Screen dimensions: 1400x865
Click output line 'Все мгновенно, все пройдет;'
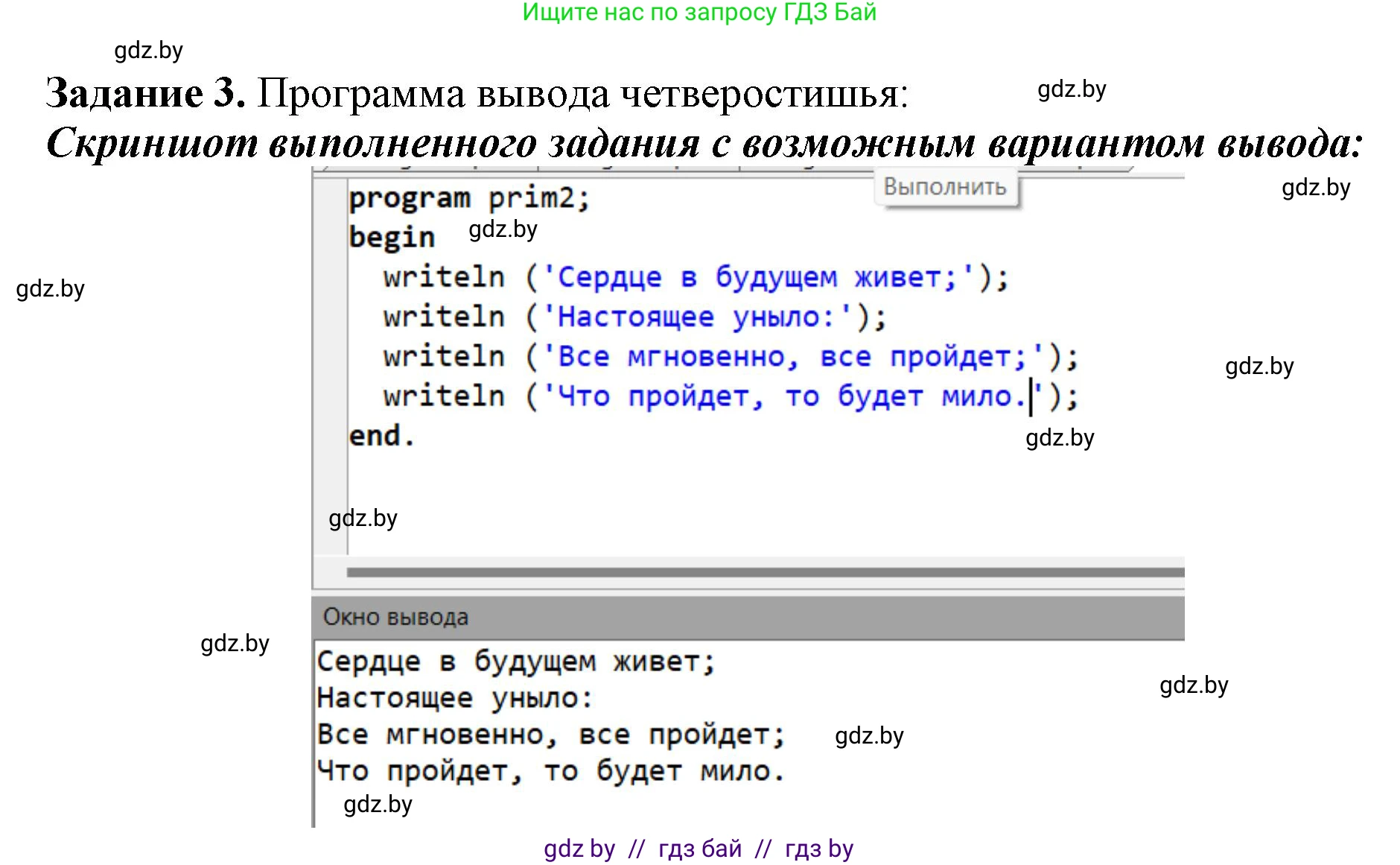551,735
